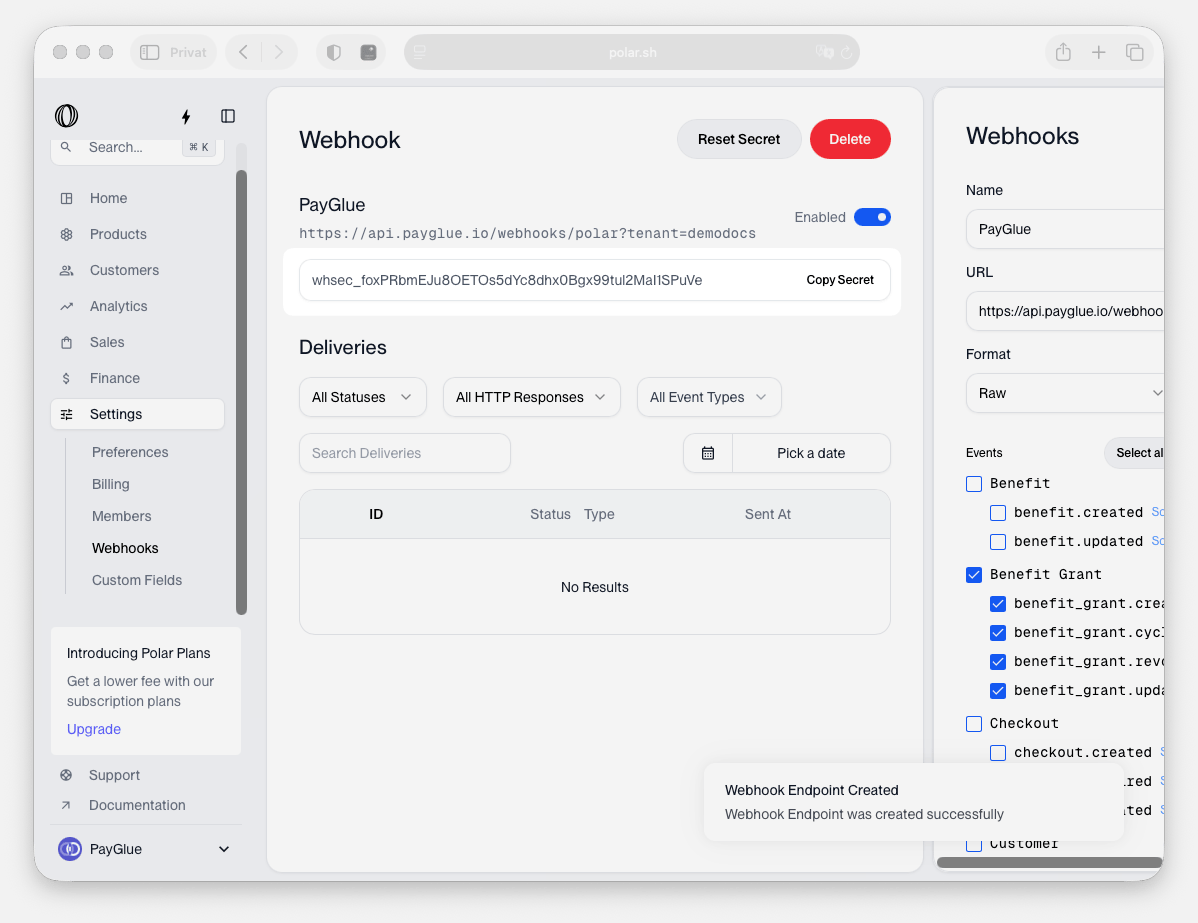Image resolution: width=1198 pixels, height=923 pixels.
Task: Click the Analytics trend line icon
Action: pyautogui.click(x=66, y=306)
